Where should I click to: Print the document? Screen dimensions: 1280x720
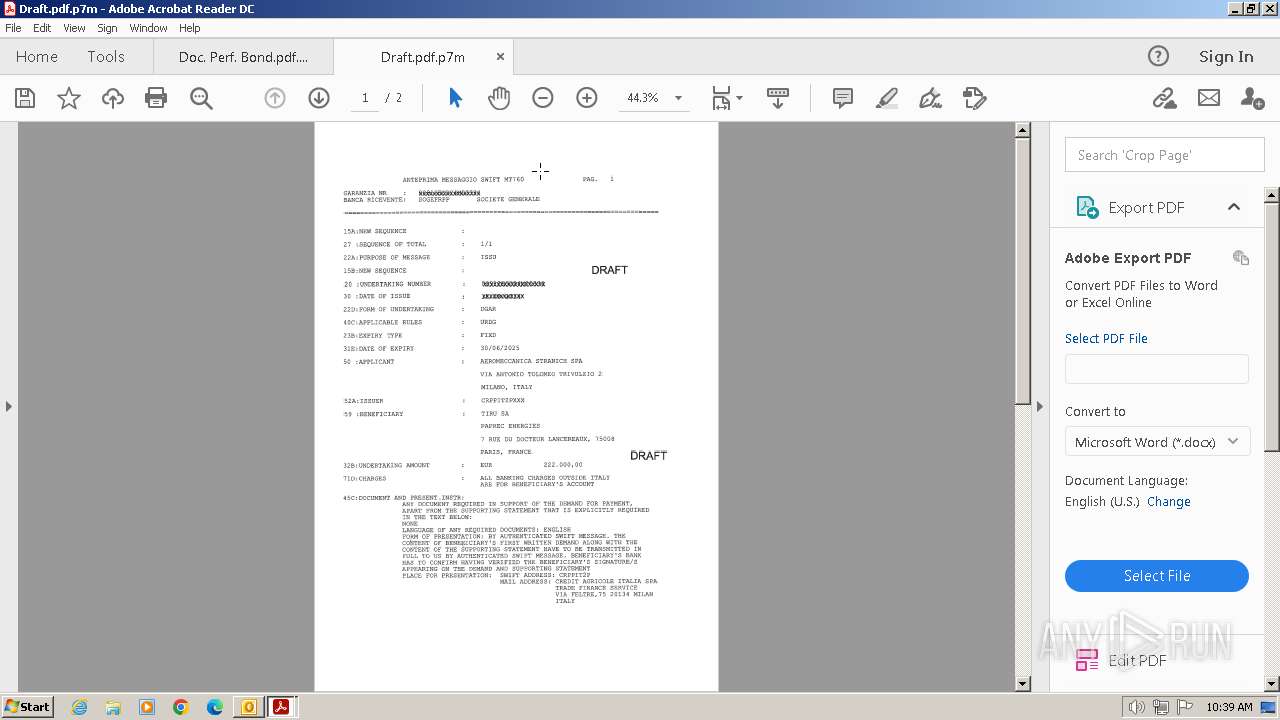[156, 98]
